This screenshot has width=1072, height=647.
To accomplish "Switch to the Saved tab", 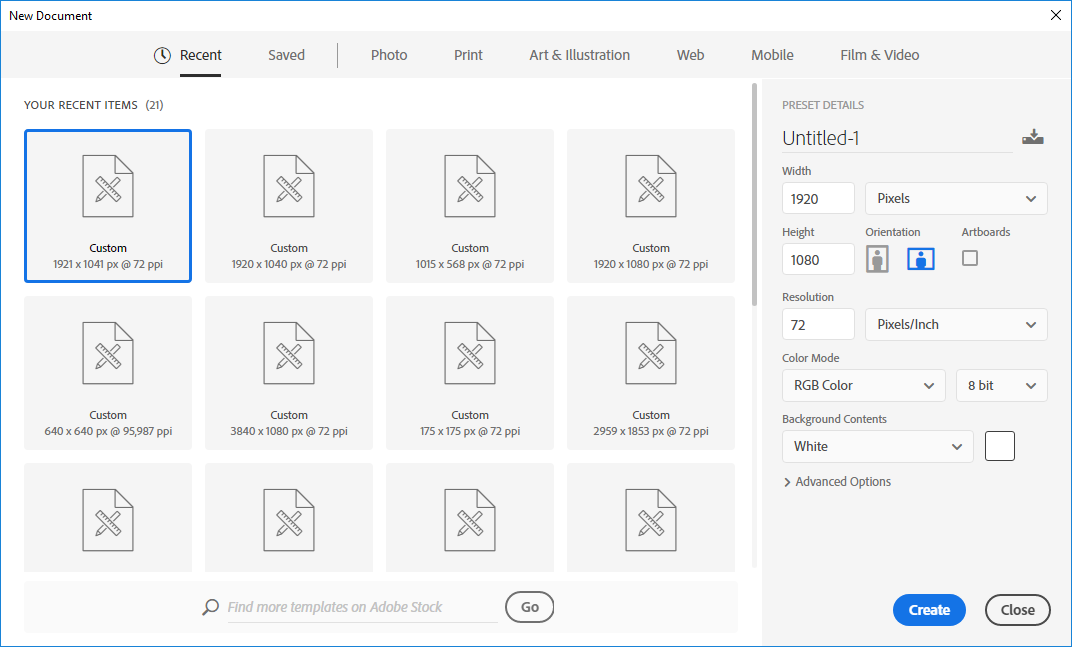I will pyautogui.click(x=286, y=55).
